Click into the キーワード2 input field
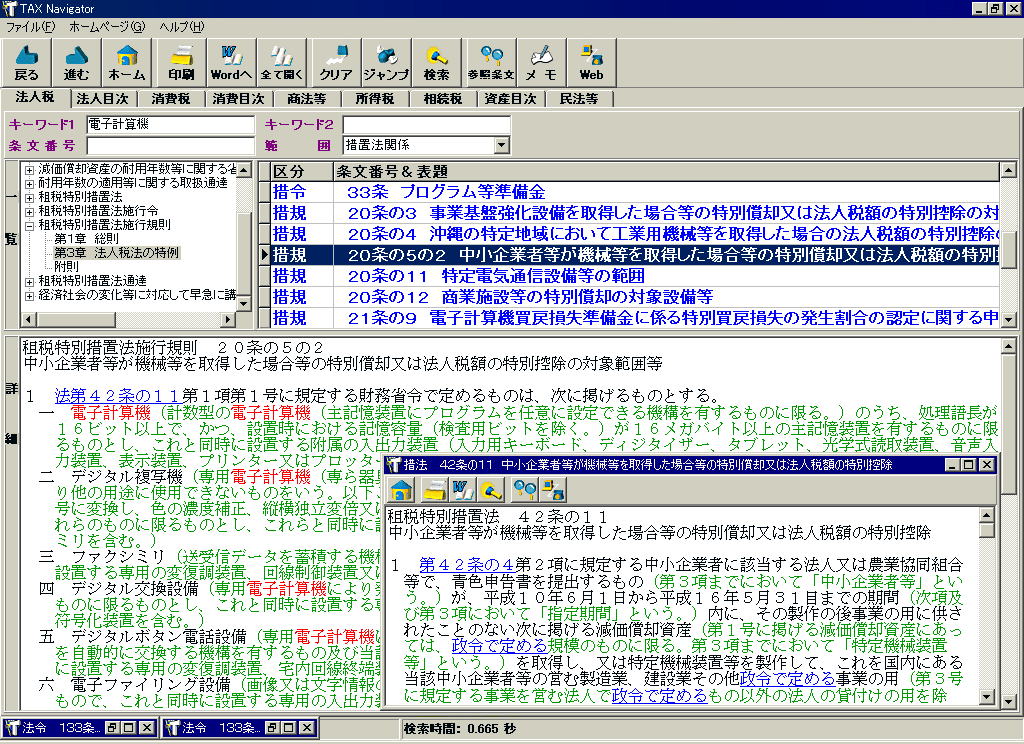The width and height of the screenshot is (1024, 744). coord(426,125)
